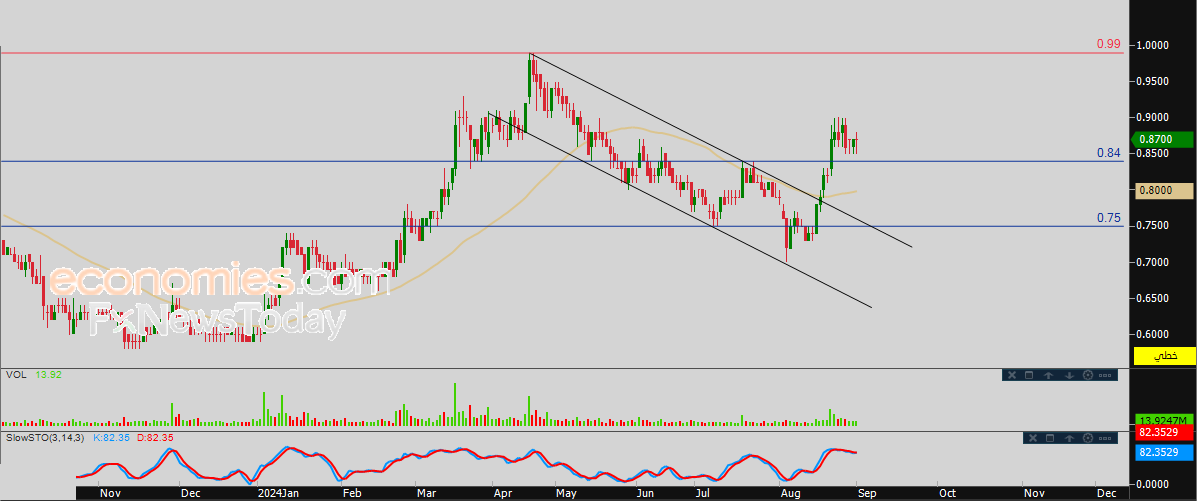Select the red 0.99 resistance line label
Image resolution: width=1197 pixels, height=501 pixels.
tap(1108, 44)
